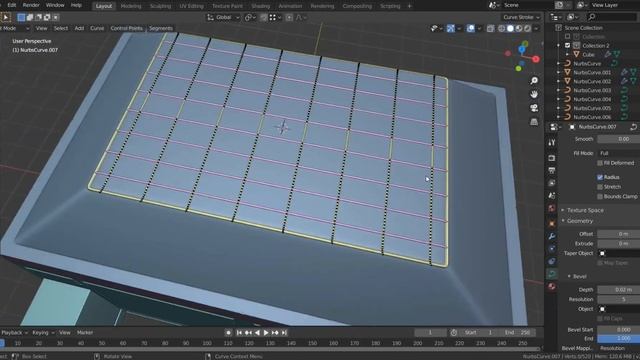640x360 pixels.
Task: Click the Bevel Depth value field
Action: pyautogui.click(x=618, y=289)
